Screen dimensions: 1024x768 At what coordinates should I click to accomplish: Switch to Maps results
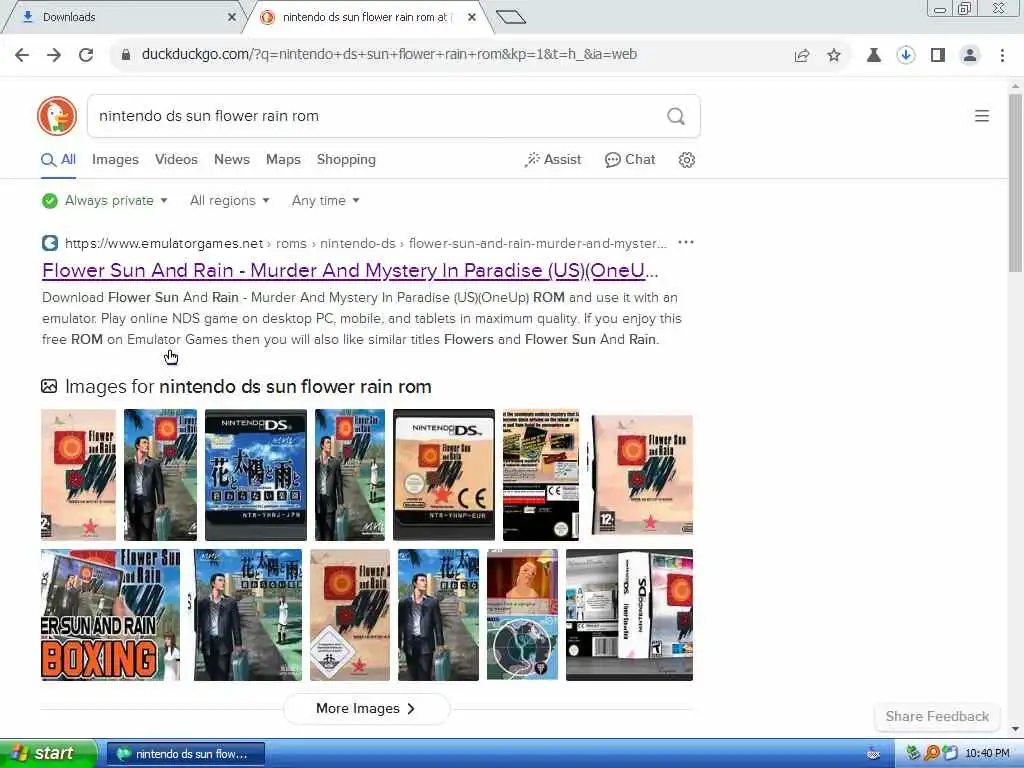(x=283, y=160)
